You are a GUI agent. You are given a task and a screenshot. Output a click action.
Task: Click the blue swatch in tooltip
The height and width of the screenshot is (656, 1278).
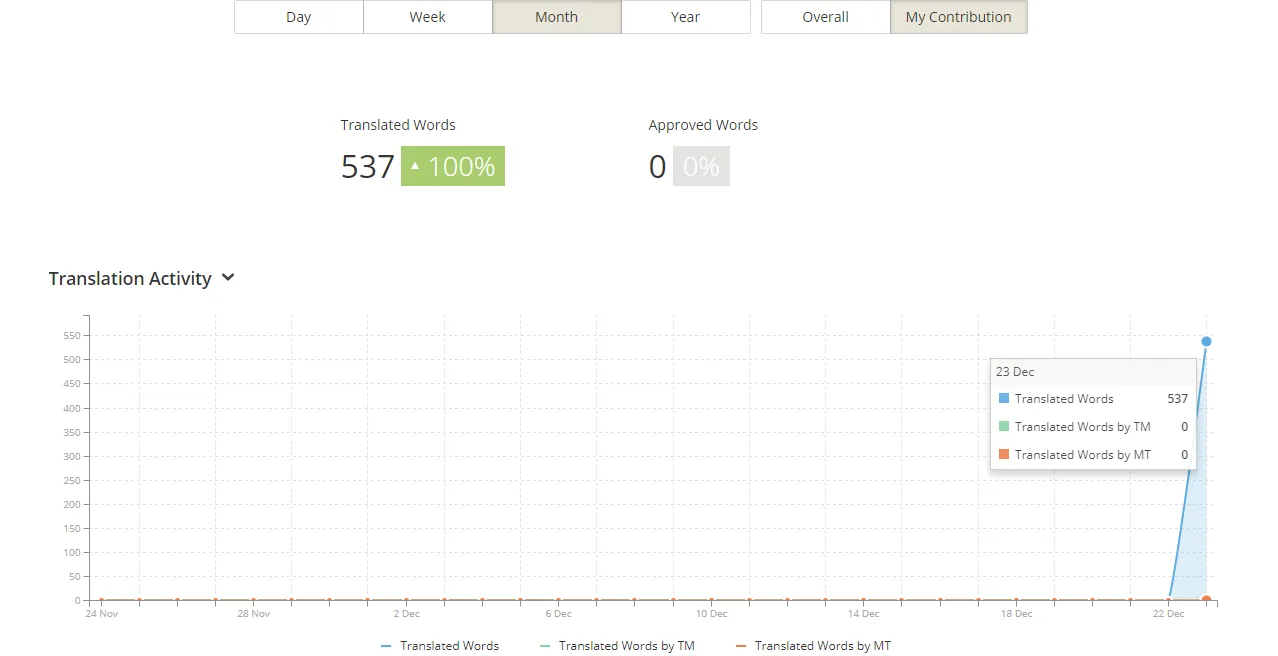pos(1004,398)
